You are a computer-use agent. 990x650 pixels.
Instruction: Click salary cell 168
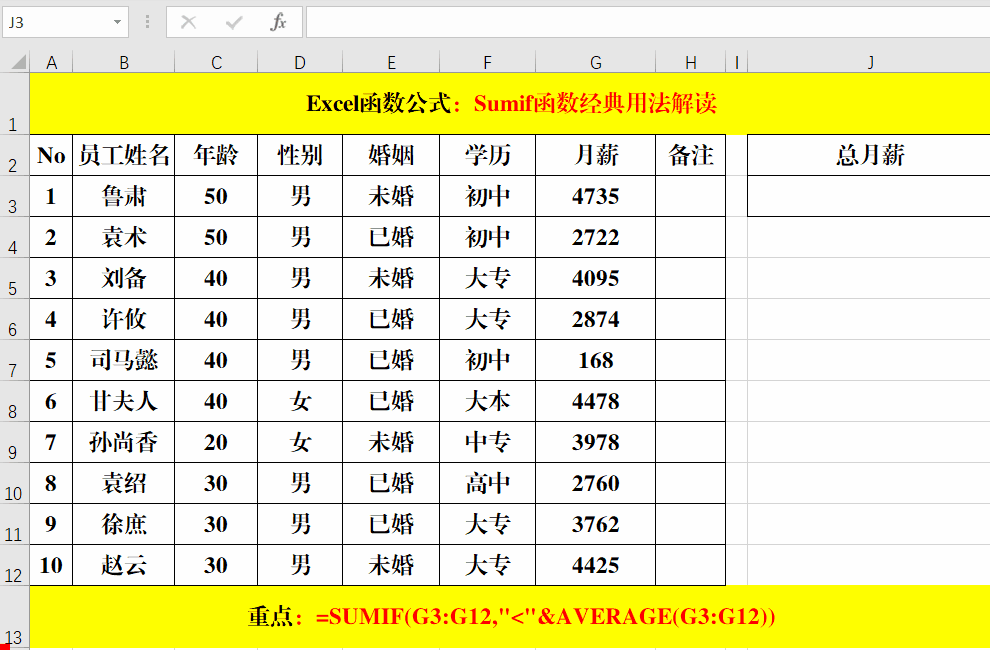click(x=595, y=361)
